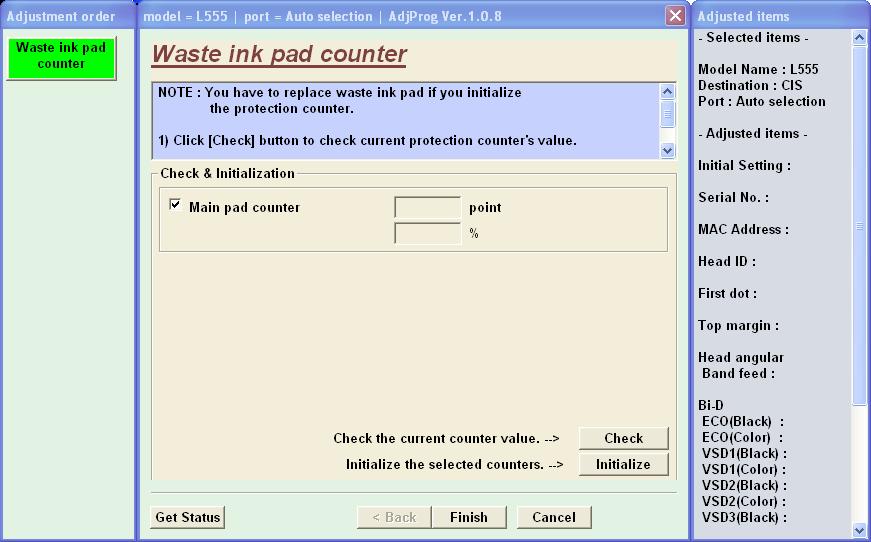The height and width of the screenshot is (542, 871).
Task: Go to previous step with Back button
Action: (394, 517)
